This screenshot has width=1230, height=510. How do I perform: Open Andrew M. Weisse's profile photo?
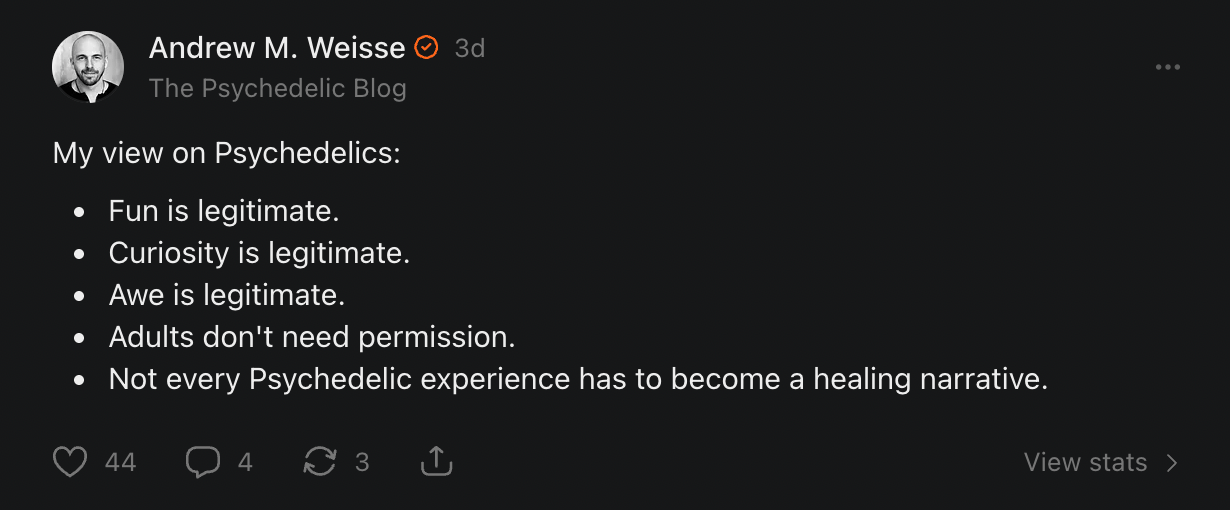tap(88, 67)
